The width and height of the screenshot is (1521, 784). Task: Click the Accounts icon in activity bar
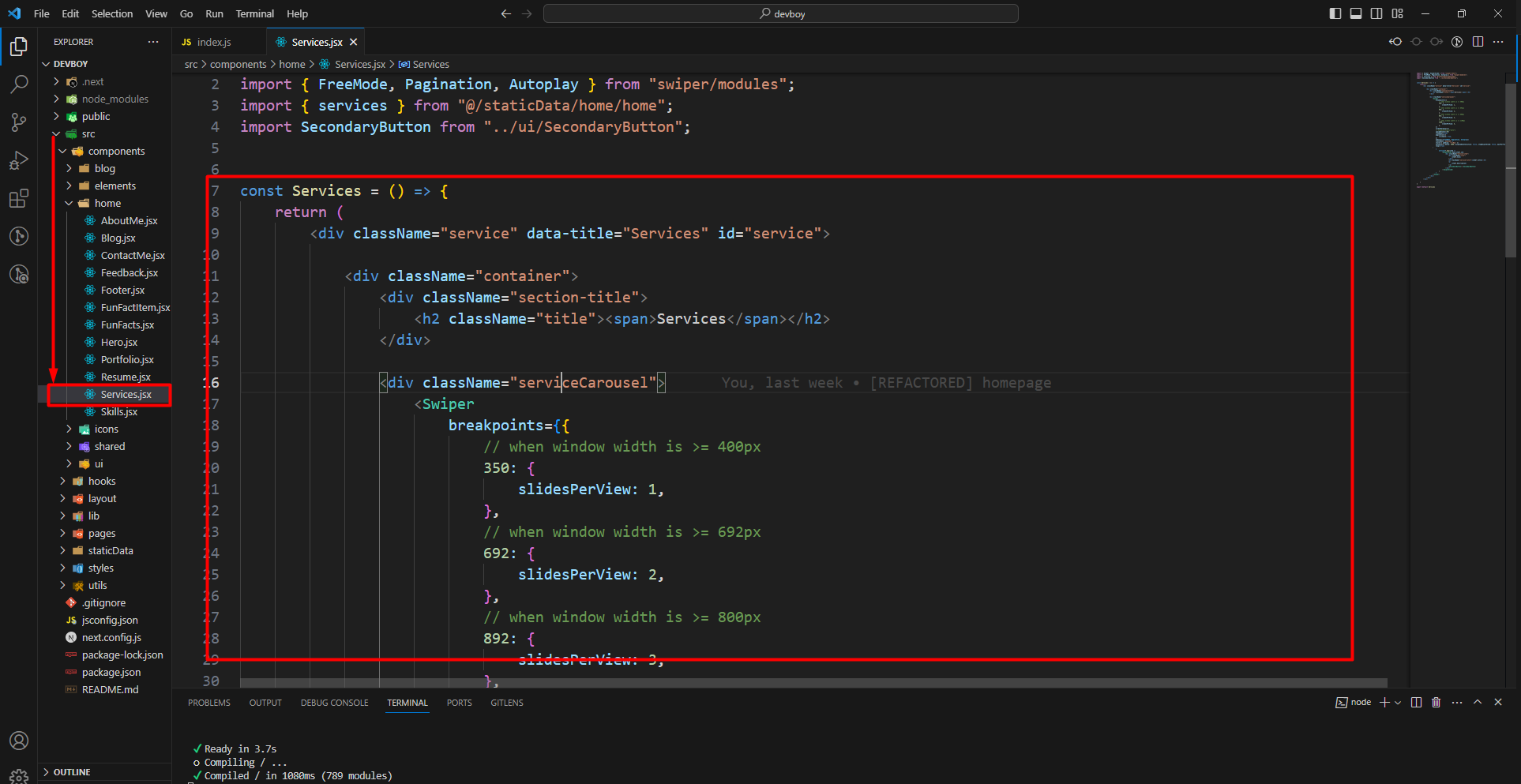pos(19,741)
